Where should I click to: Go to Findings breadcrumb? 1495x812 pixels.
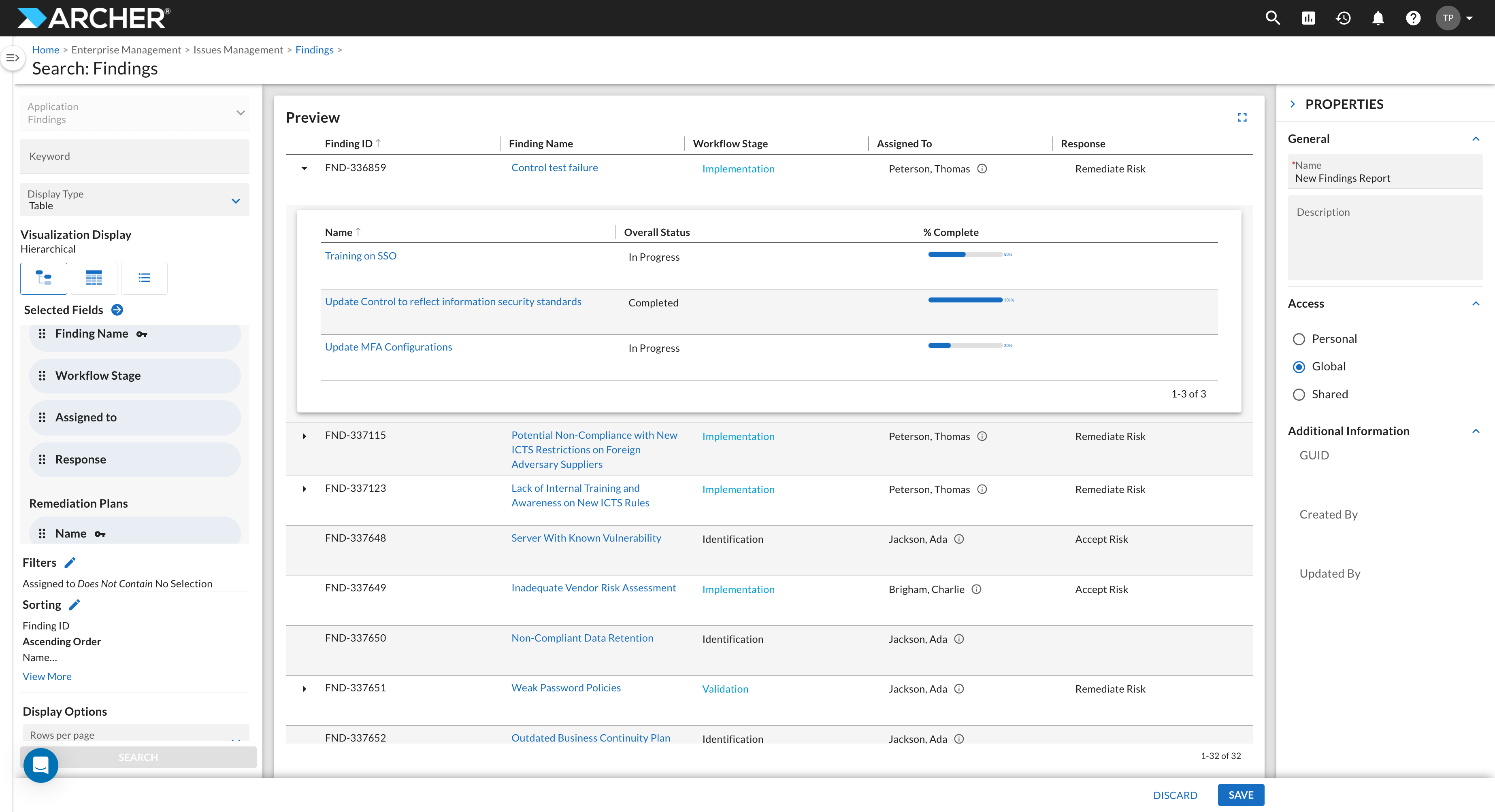314,50
